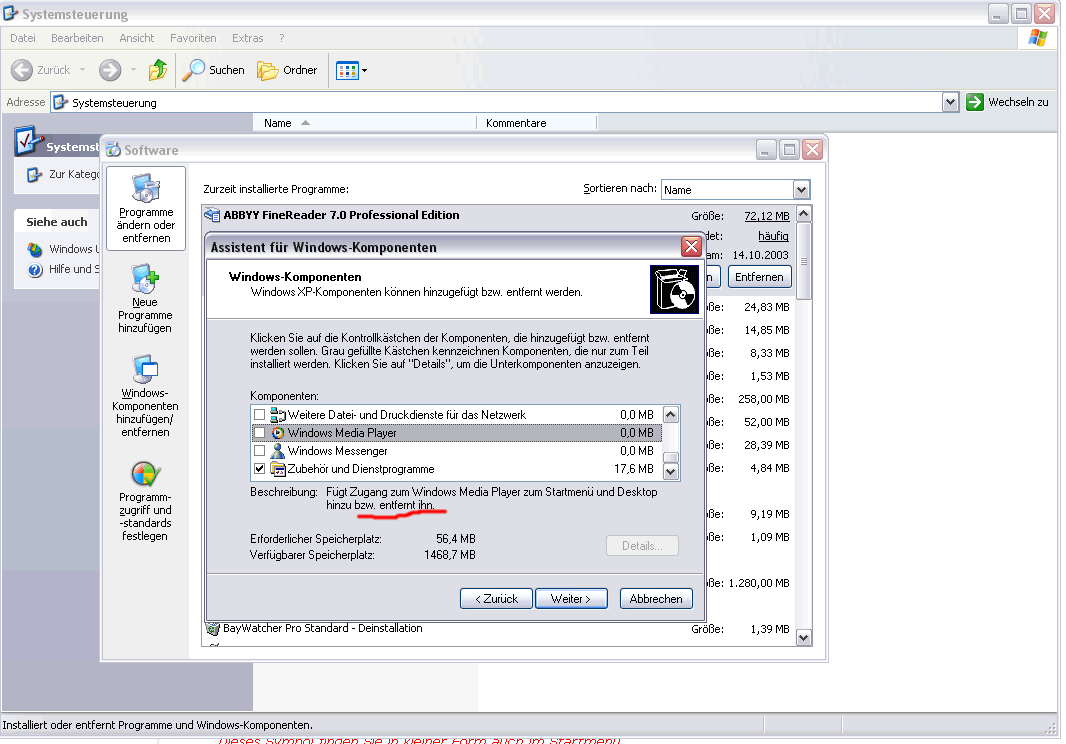The height and width of the screenshot is (744, 1066).
Task: Click the 1.280,00 MB size value
Action: point(759,584)
